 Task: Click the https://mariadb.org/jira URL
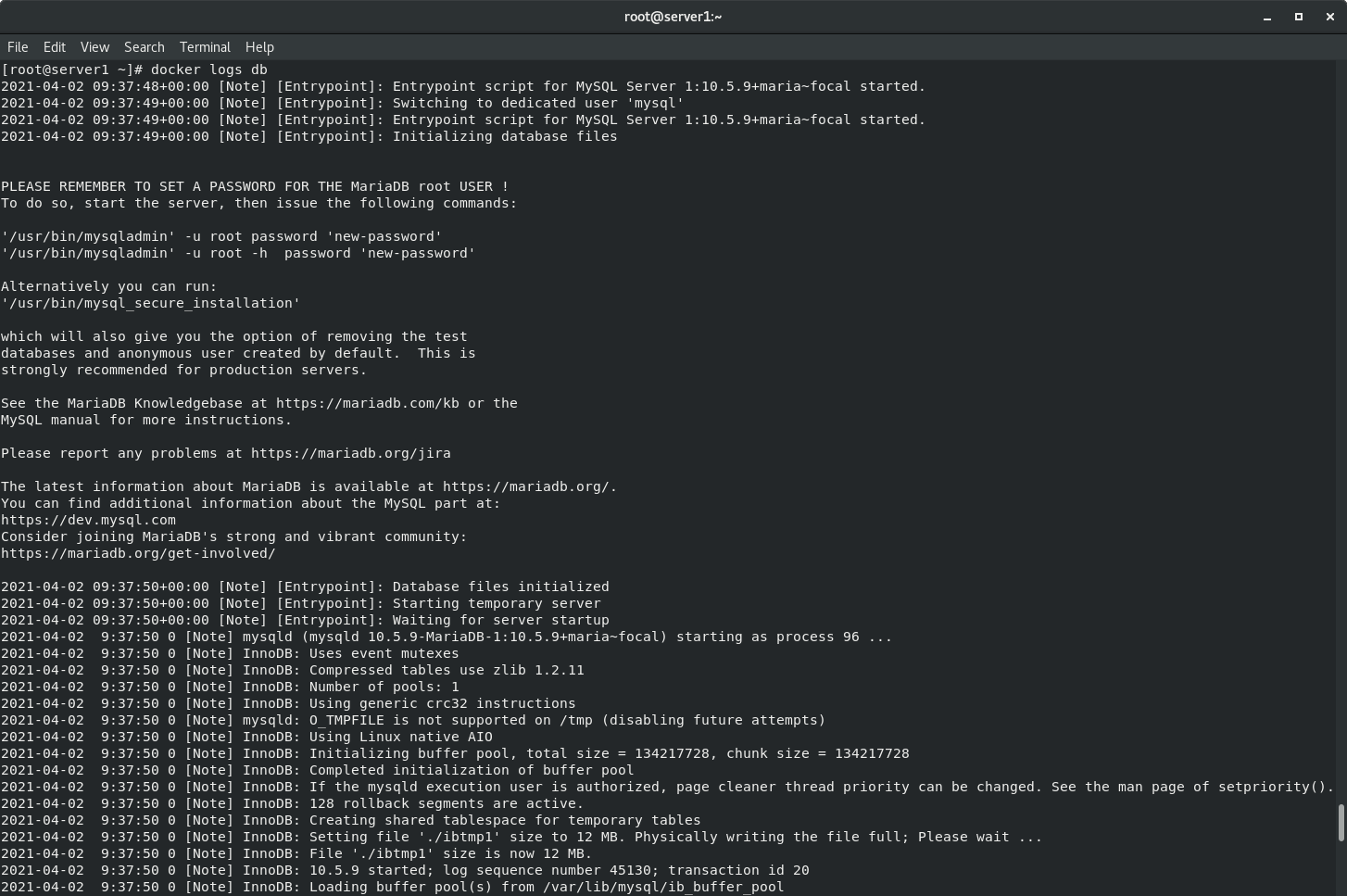click(x=351, y=453)
